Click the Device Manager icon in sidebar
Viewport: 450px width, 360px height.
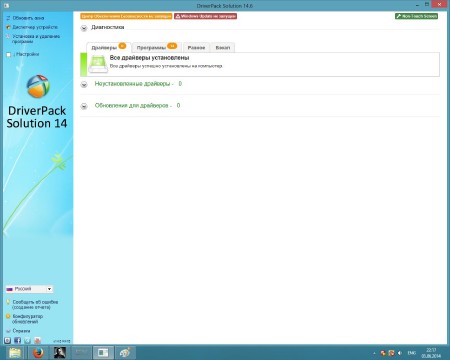(x=8, y=27)
